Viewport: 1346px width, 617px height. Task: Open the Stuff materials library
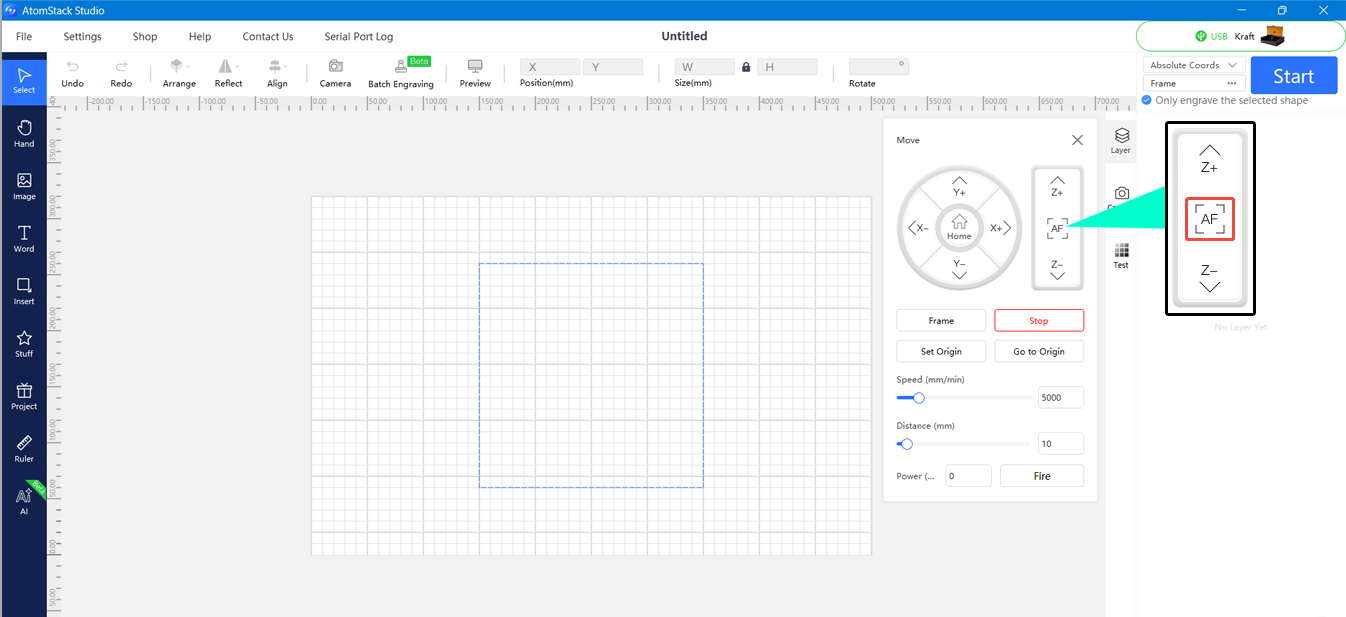[24, 343]
